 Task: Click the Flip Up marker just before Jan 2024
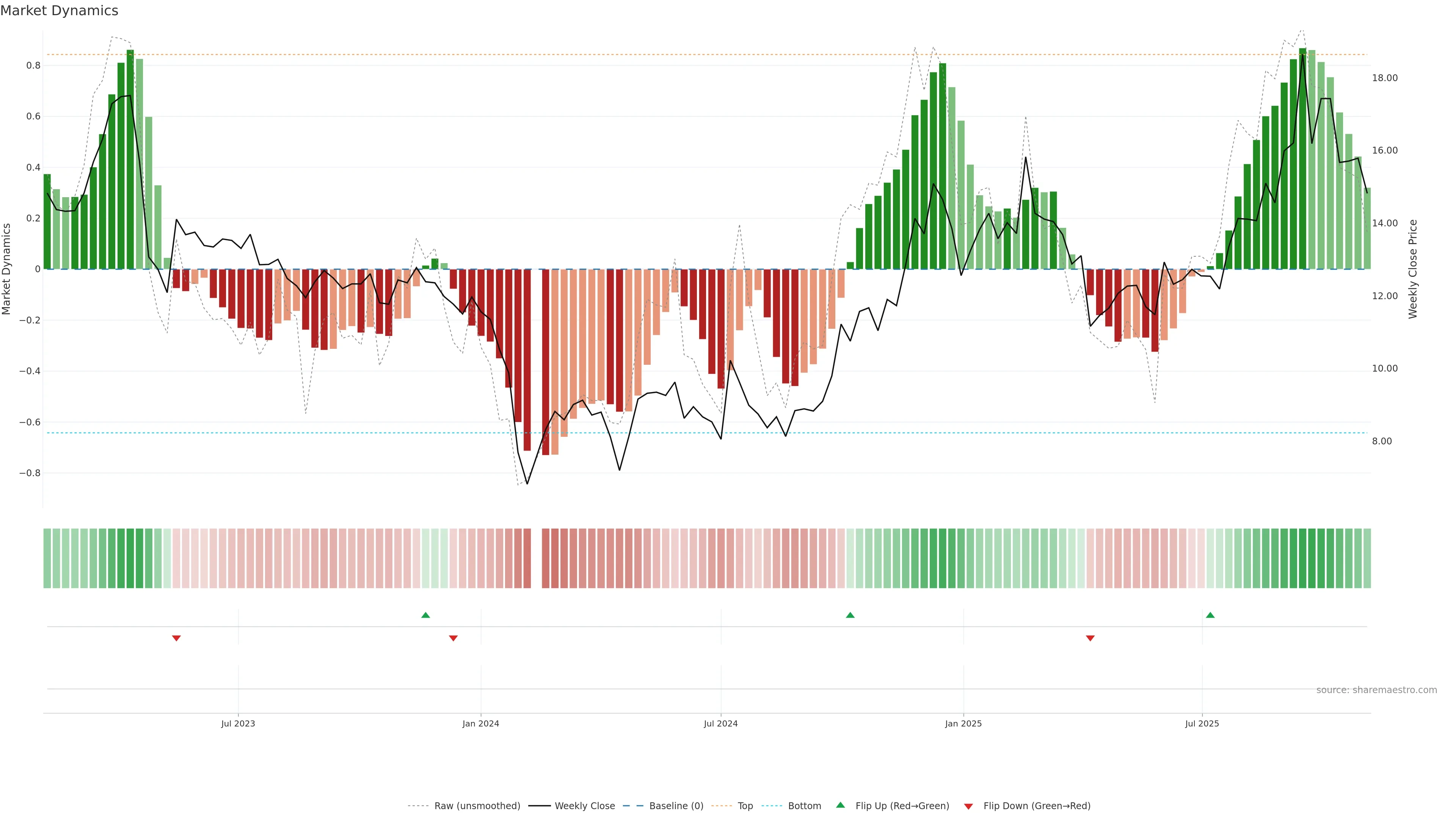point(425,615)
